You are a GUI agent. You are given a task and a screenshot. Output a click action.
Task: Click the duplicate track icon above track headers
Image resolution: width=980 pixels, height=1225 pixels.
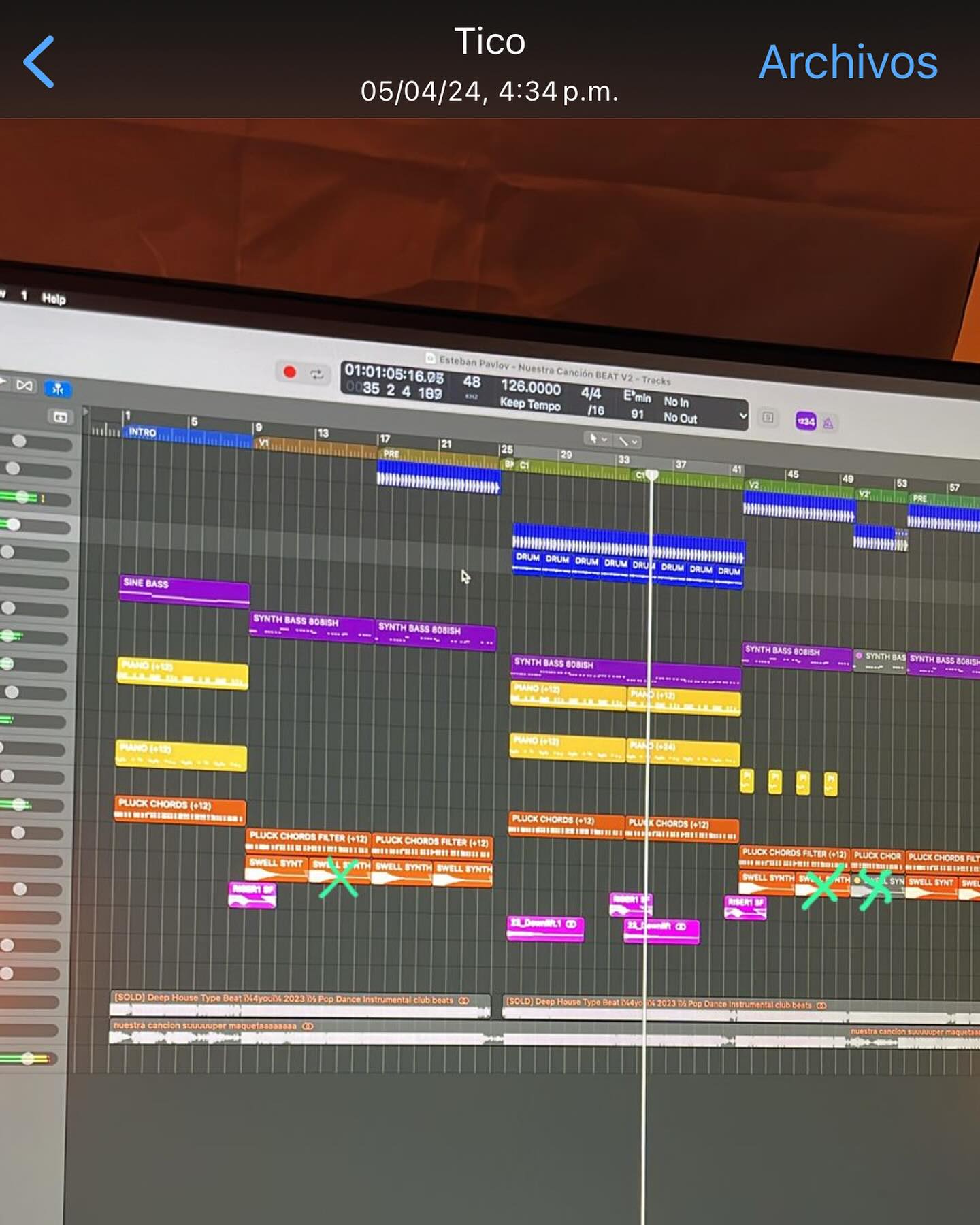click(x=60, y=416)
